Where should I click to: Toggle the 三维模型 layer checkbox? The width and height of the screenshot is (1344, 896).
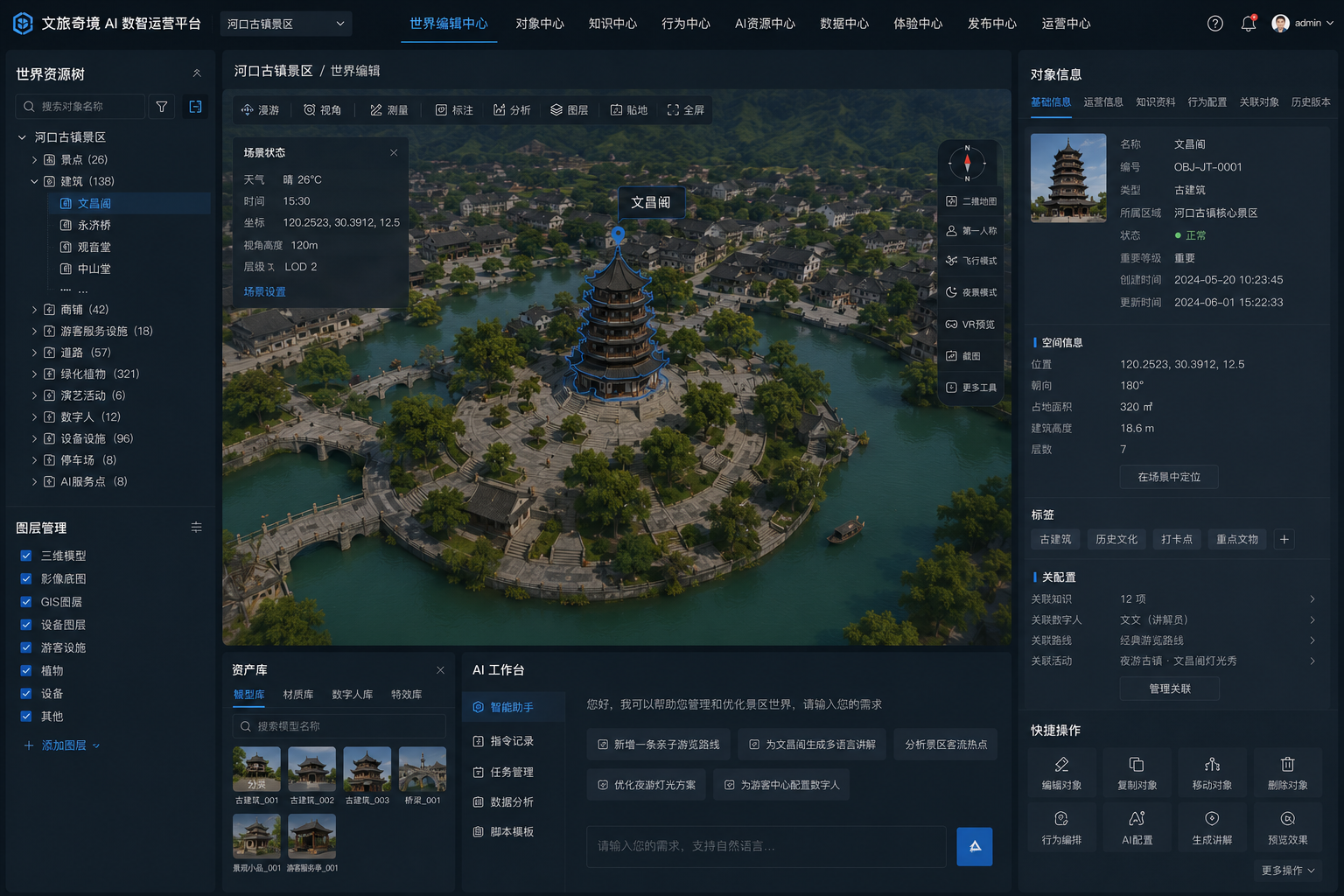point(26,556)
